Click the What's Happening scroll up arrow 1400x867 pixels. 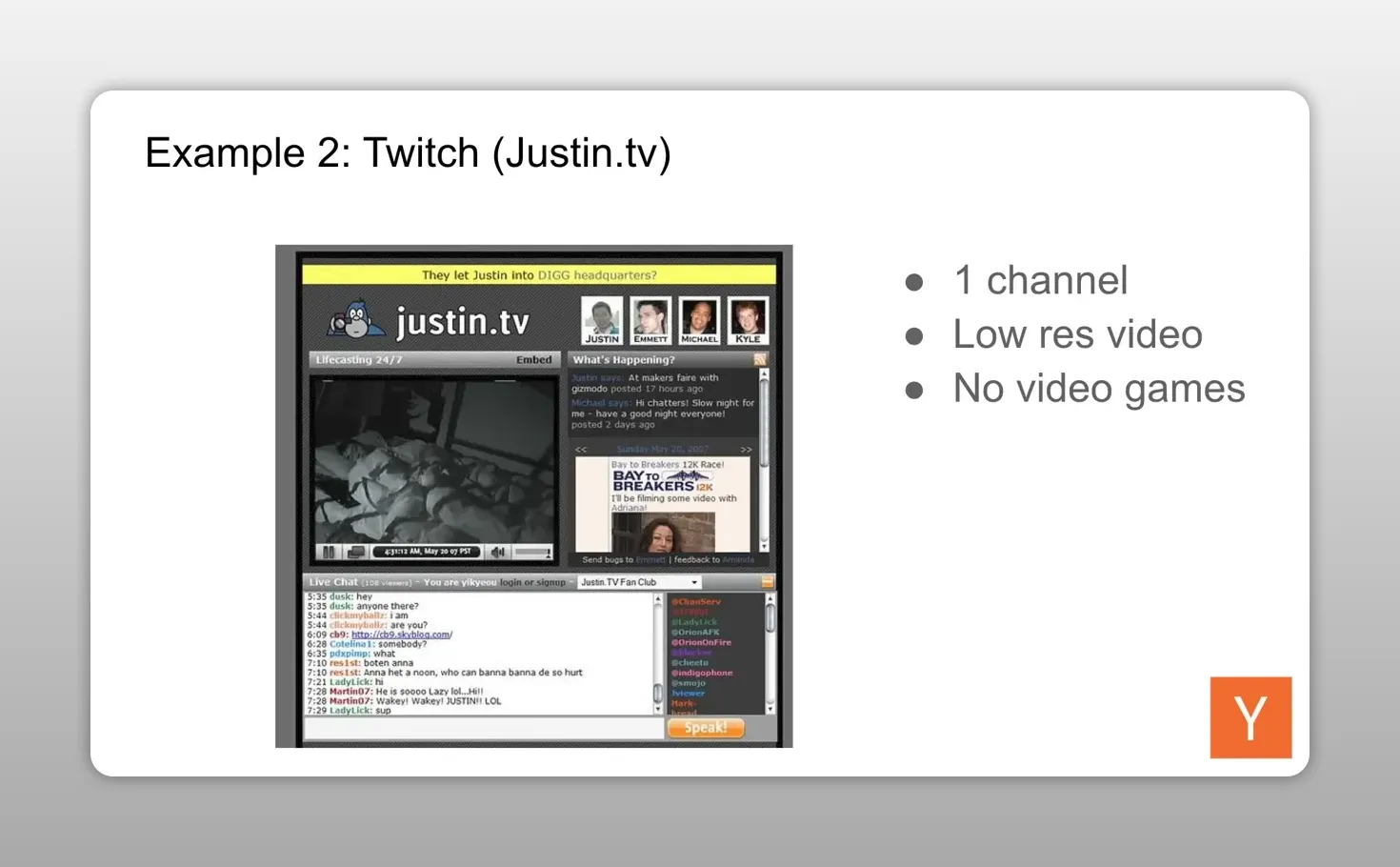(764, 374)
